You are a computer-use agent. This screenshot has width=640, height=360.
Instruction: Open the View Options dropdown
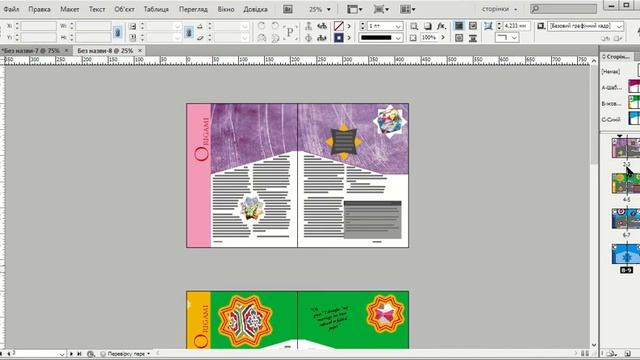(x=354, y=9)
